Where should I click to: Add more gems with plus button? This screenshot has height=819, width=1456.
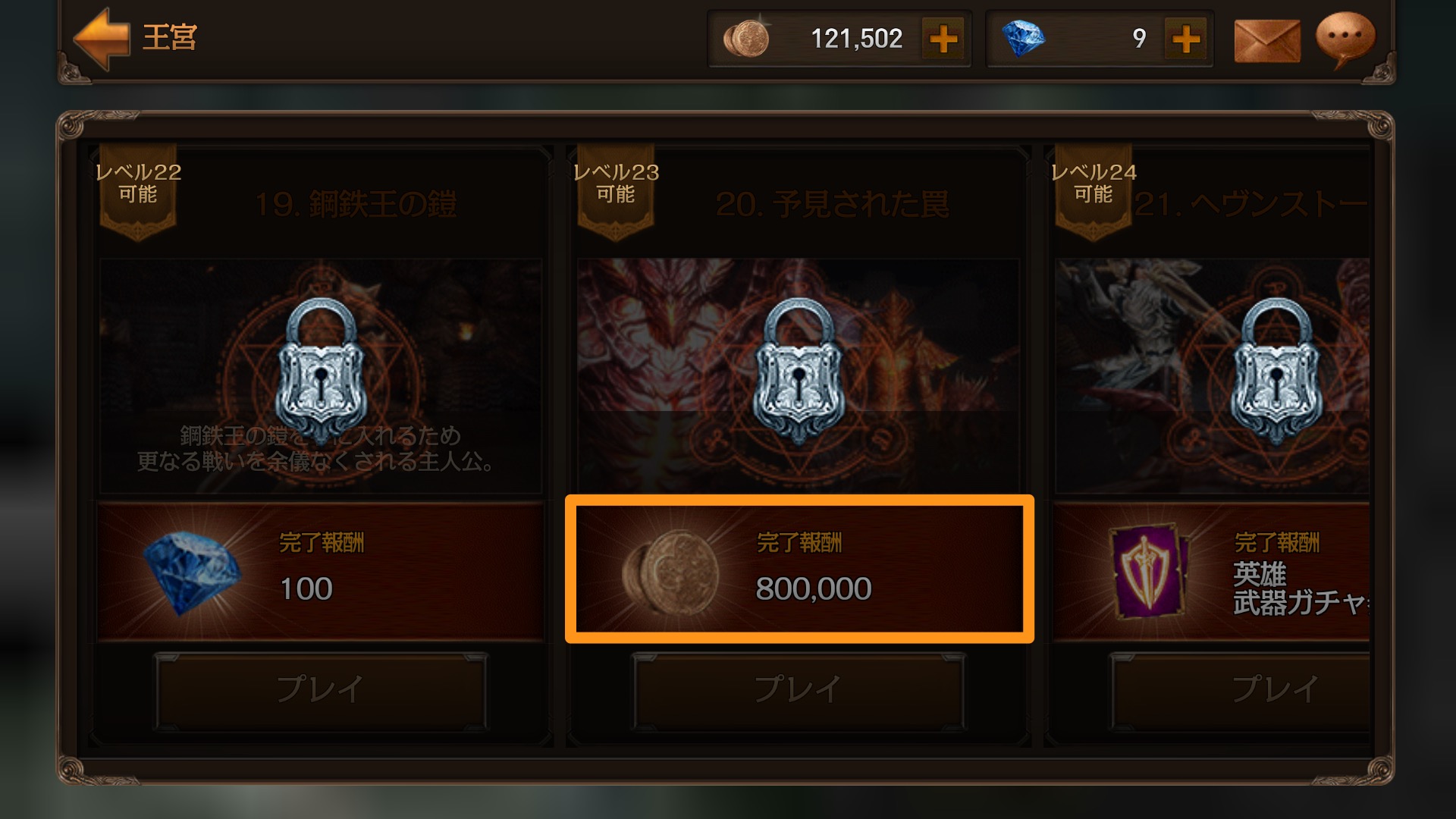click(x=1186, y=39)
